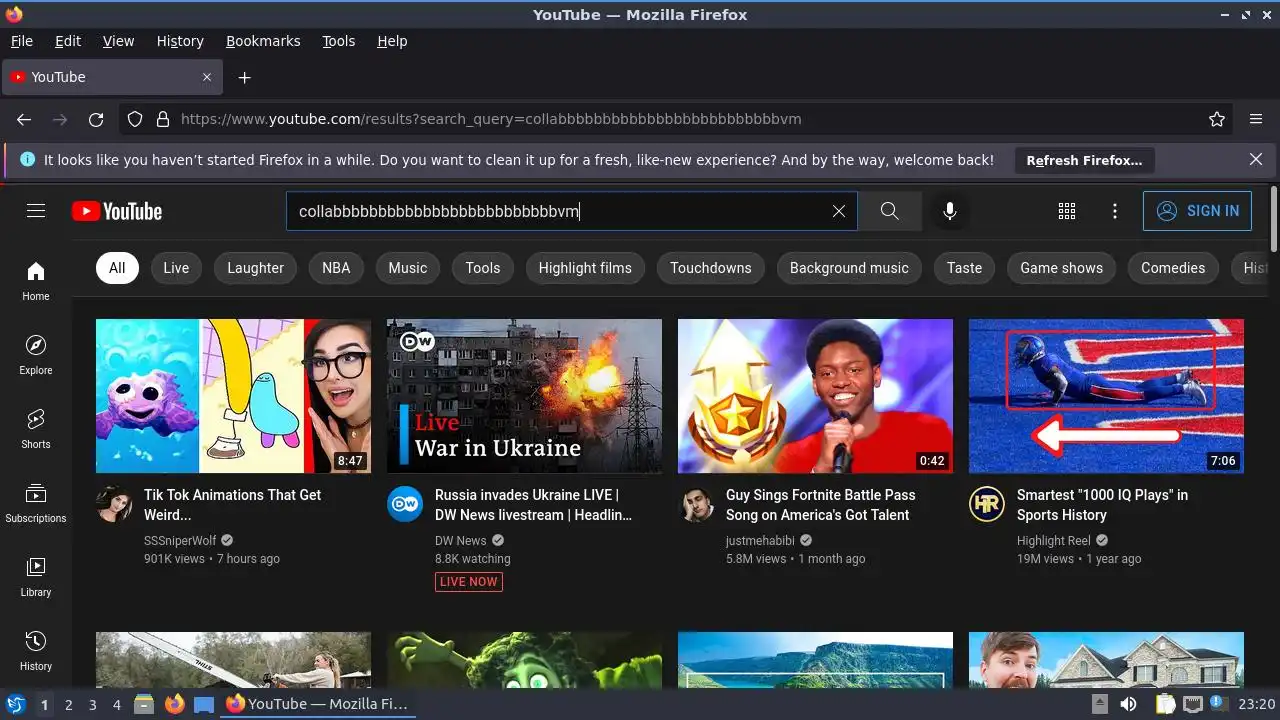This screenshot has width=1280, height=720.
Task: Select the Taste filter chip
Action: (x=965, y=268)
